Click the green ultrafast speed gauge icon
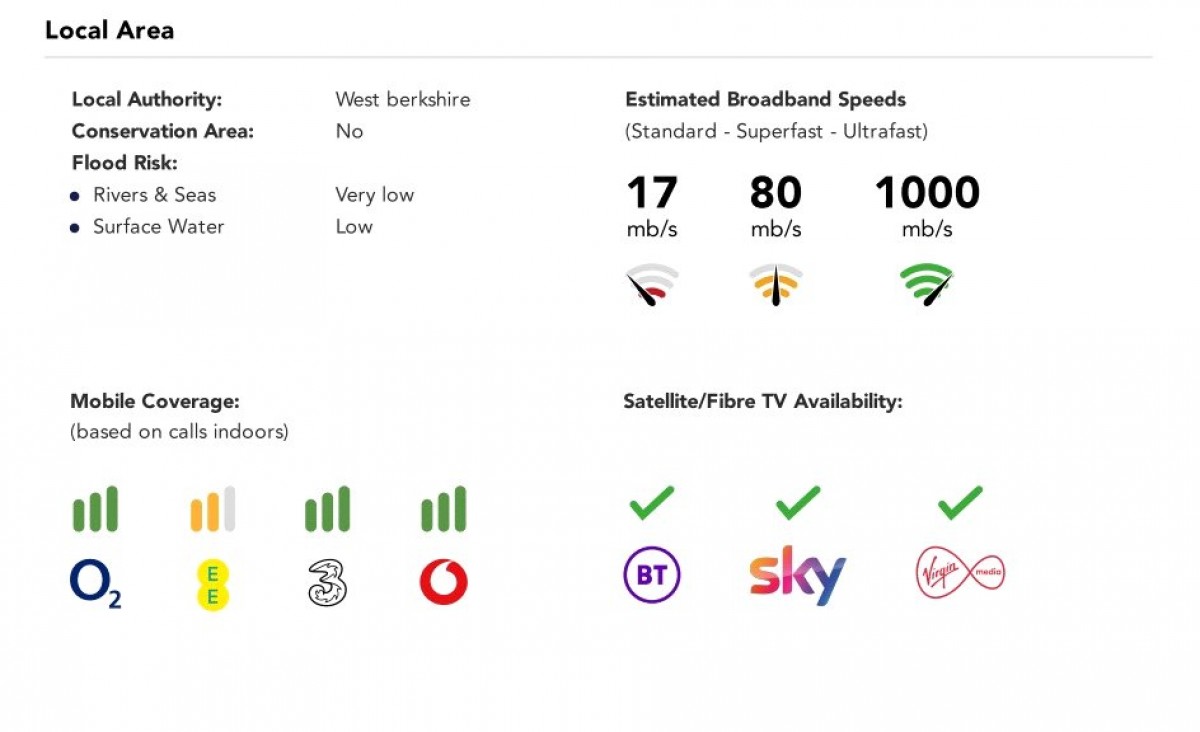The height and width of the screenshot is (732, 1200). point(927,284)
